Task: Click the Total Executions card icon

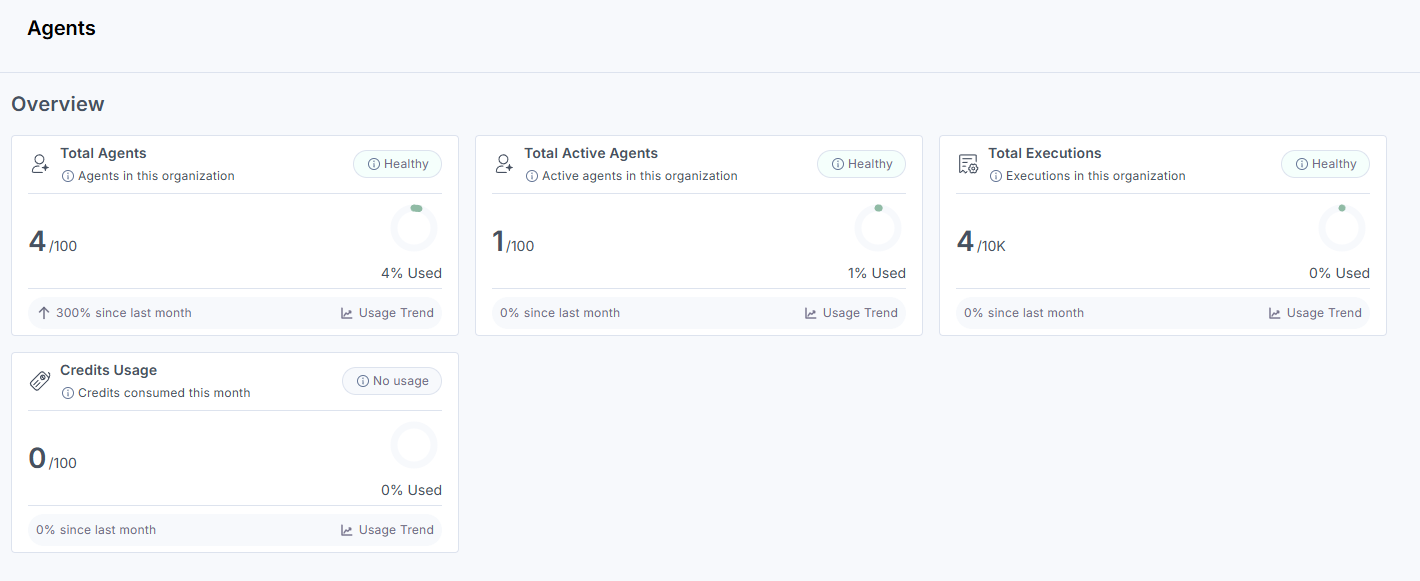Action: 968,164
